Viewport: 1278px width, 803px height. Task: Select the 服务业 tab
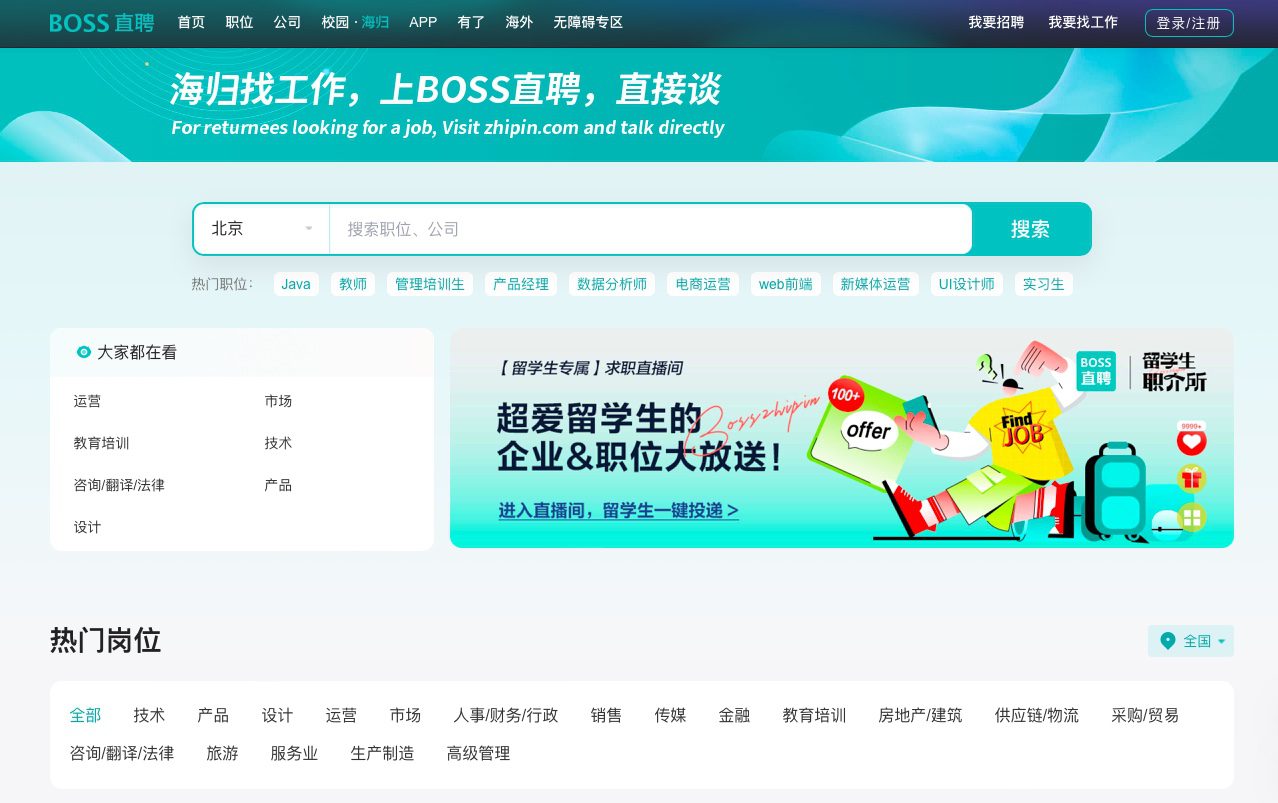(x=294, y=753)
